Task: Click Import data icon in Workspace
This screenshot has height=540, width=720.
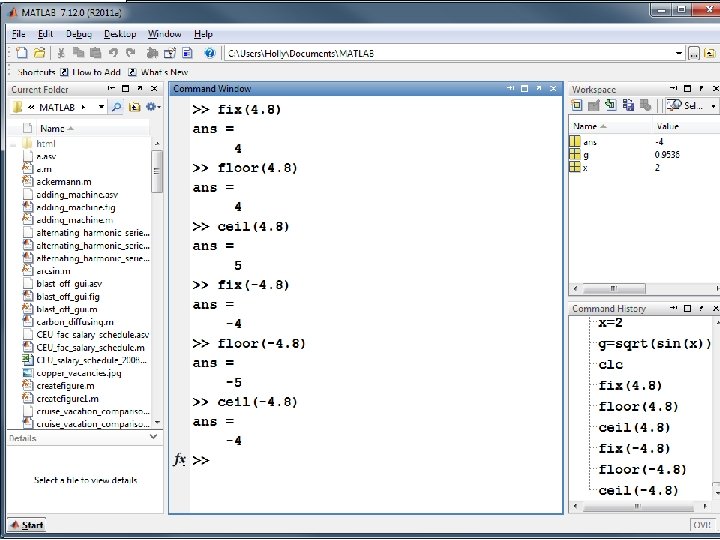Action: click(611, 105)
